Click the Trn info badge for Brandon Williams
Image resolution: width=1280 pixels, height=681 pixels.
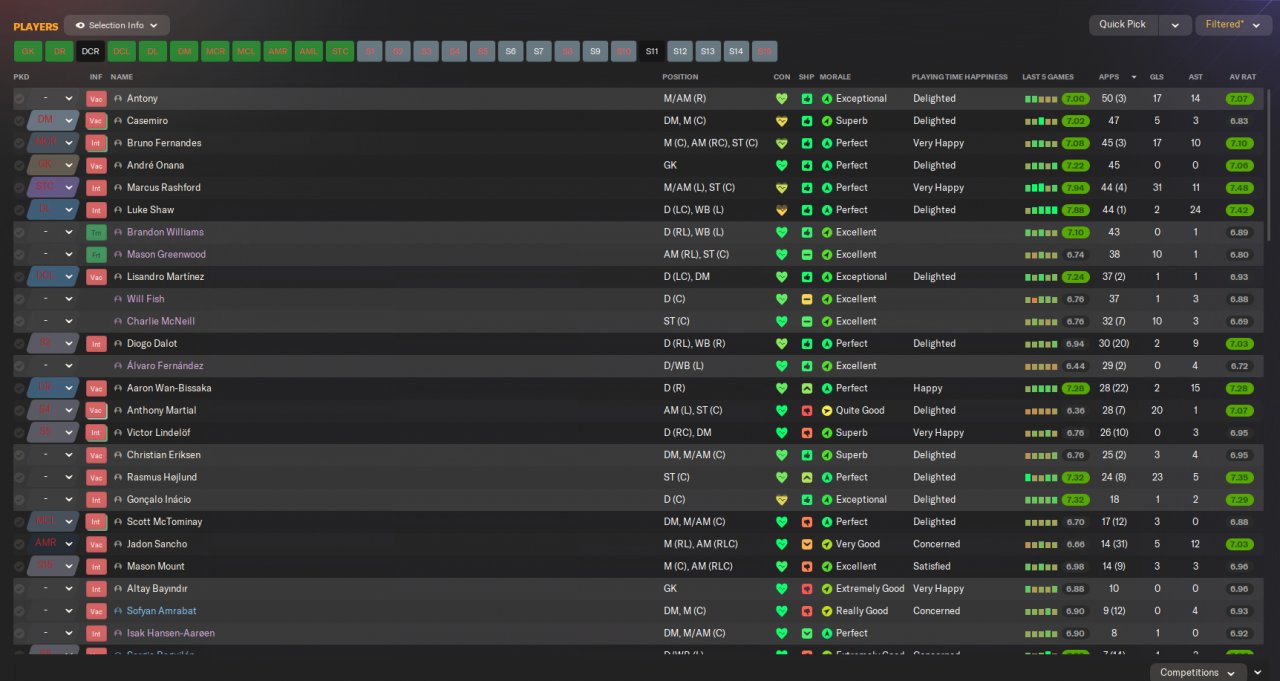click(96, 232)
